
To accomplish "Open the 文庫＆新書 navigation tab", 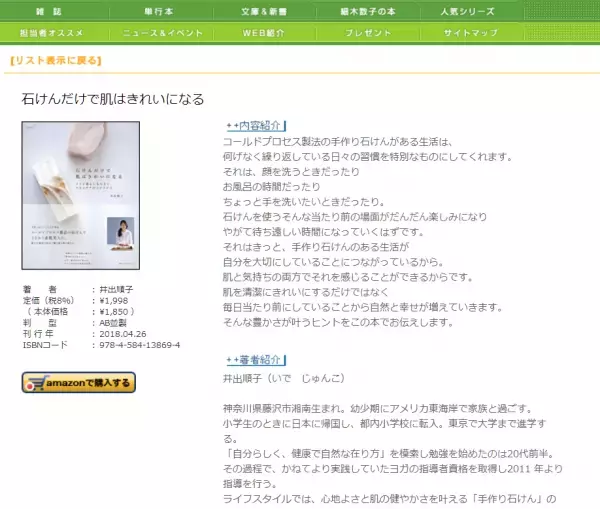I will (264, 11).
